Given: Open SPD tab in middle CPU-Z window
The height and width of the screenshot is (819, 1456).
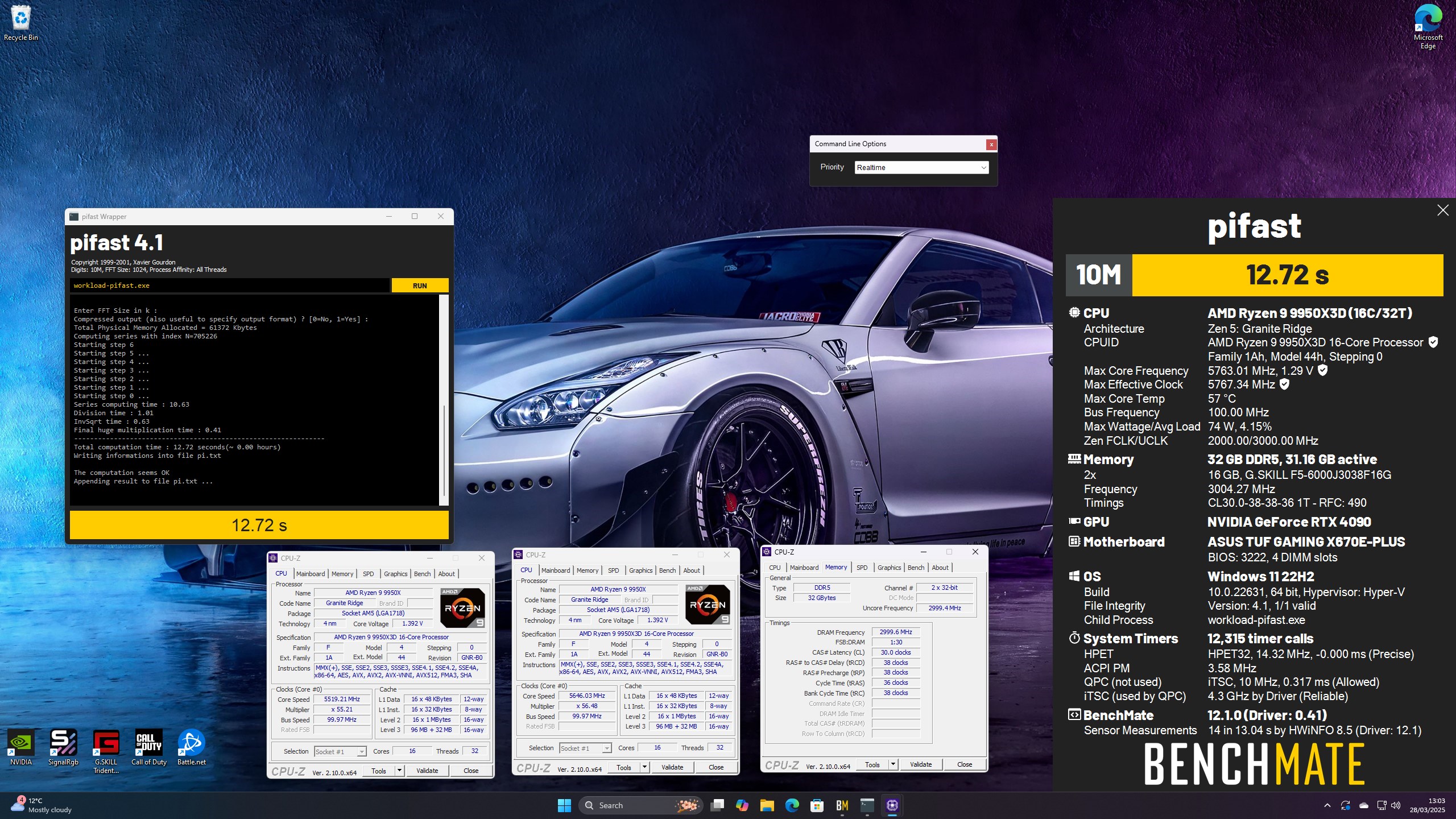Looking at the screenshot, I should (613, 570).
